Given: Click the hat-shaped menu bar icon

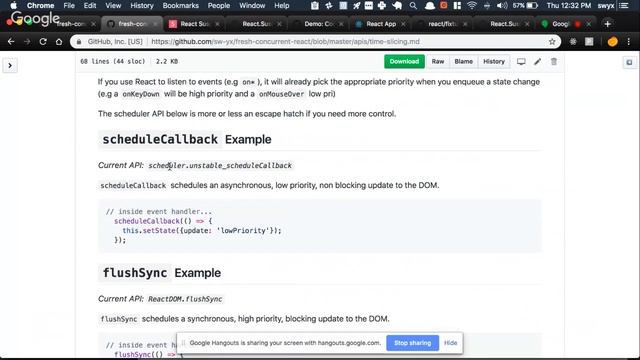Looking at the screenshot, I should [x=429, y=6].
